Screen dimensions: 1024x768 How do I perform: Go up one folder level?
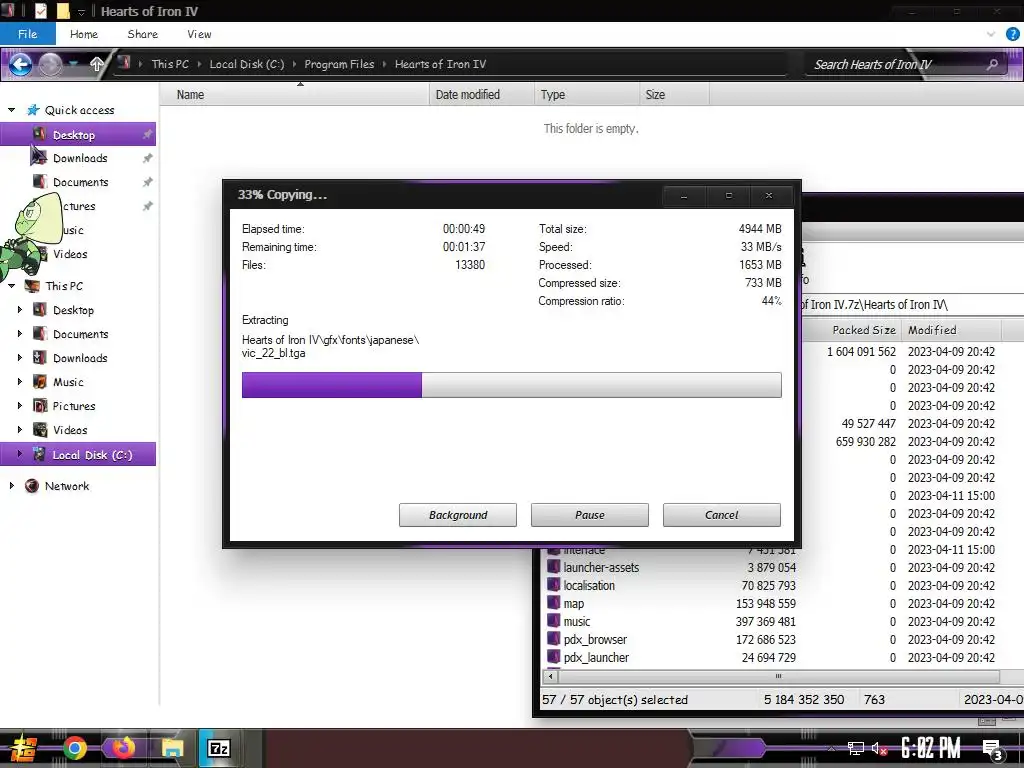point(97,64)
